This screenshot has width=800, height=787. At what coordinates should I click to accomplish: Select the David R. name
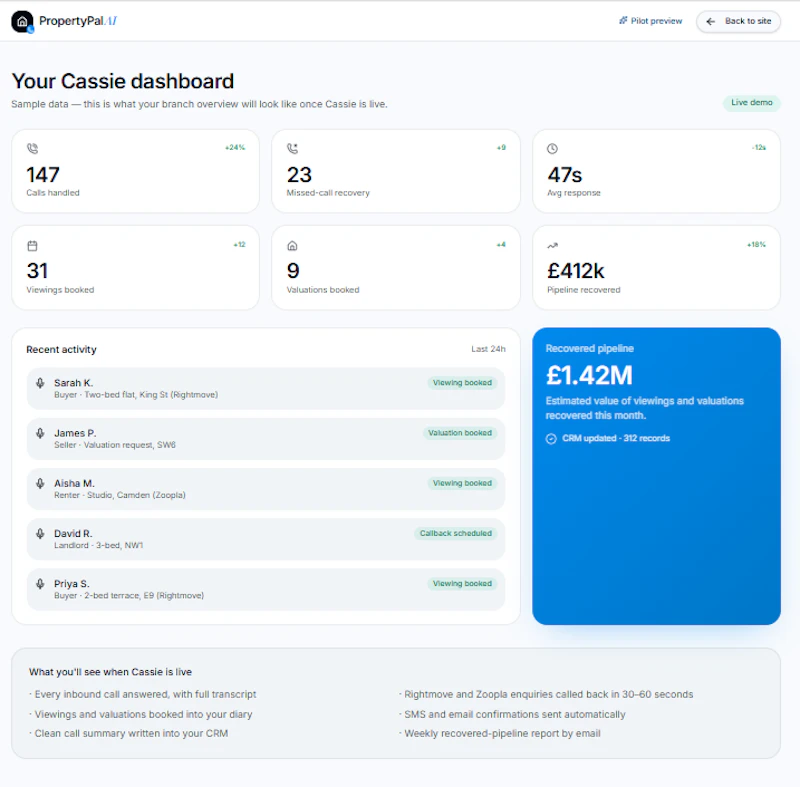pos(73,534)
